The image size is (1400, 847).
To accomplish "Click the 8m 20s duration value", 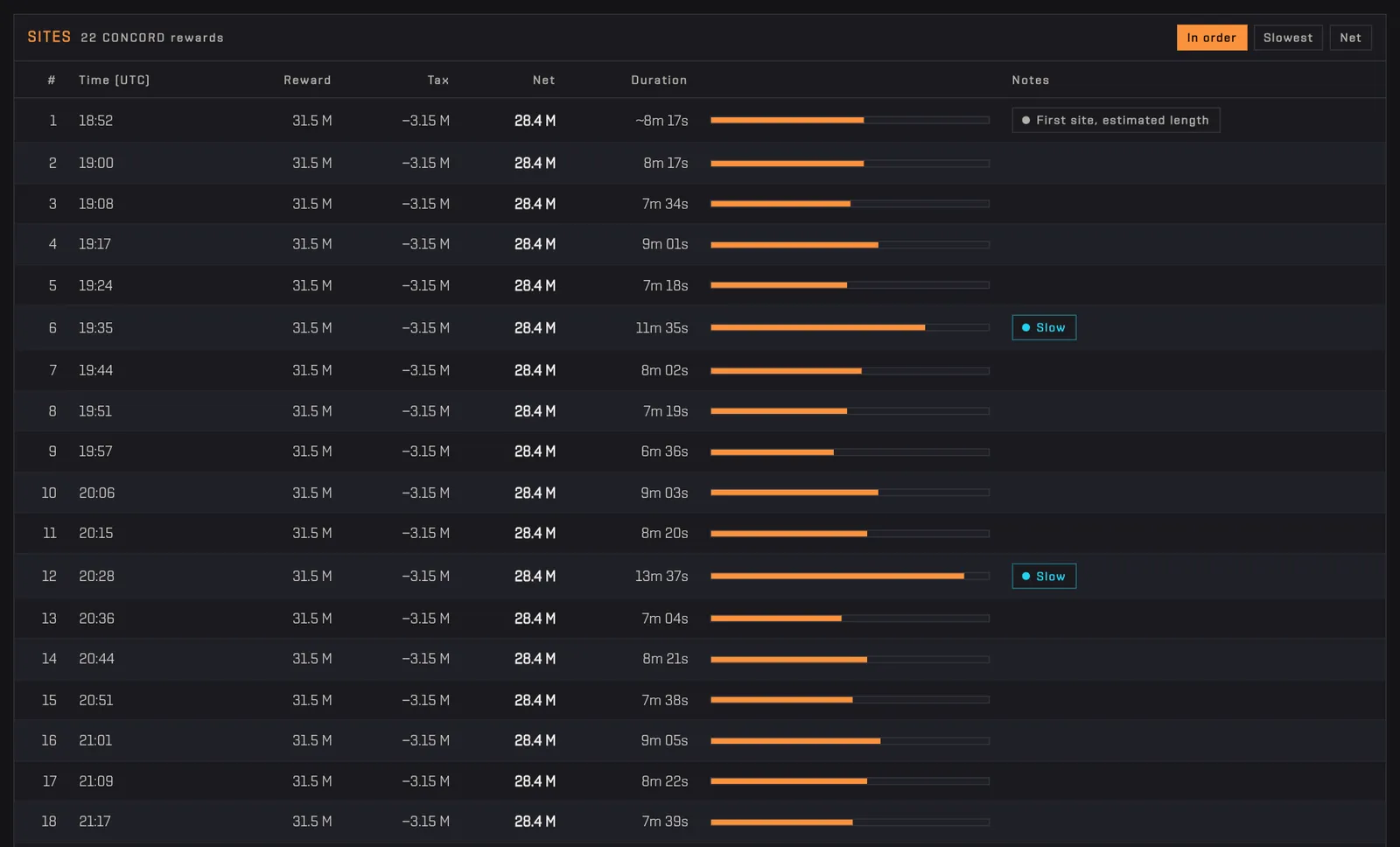I will tap(664, 533).
